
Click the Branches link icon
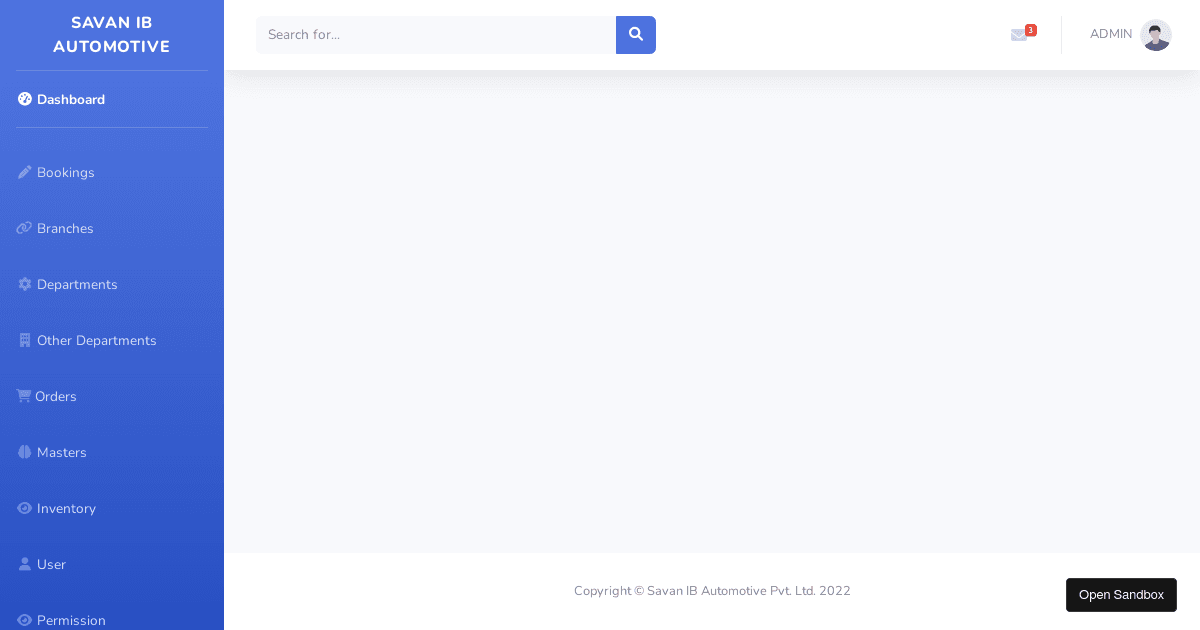25,228
